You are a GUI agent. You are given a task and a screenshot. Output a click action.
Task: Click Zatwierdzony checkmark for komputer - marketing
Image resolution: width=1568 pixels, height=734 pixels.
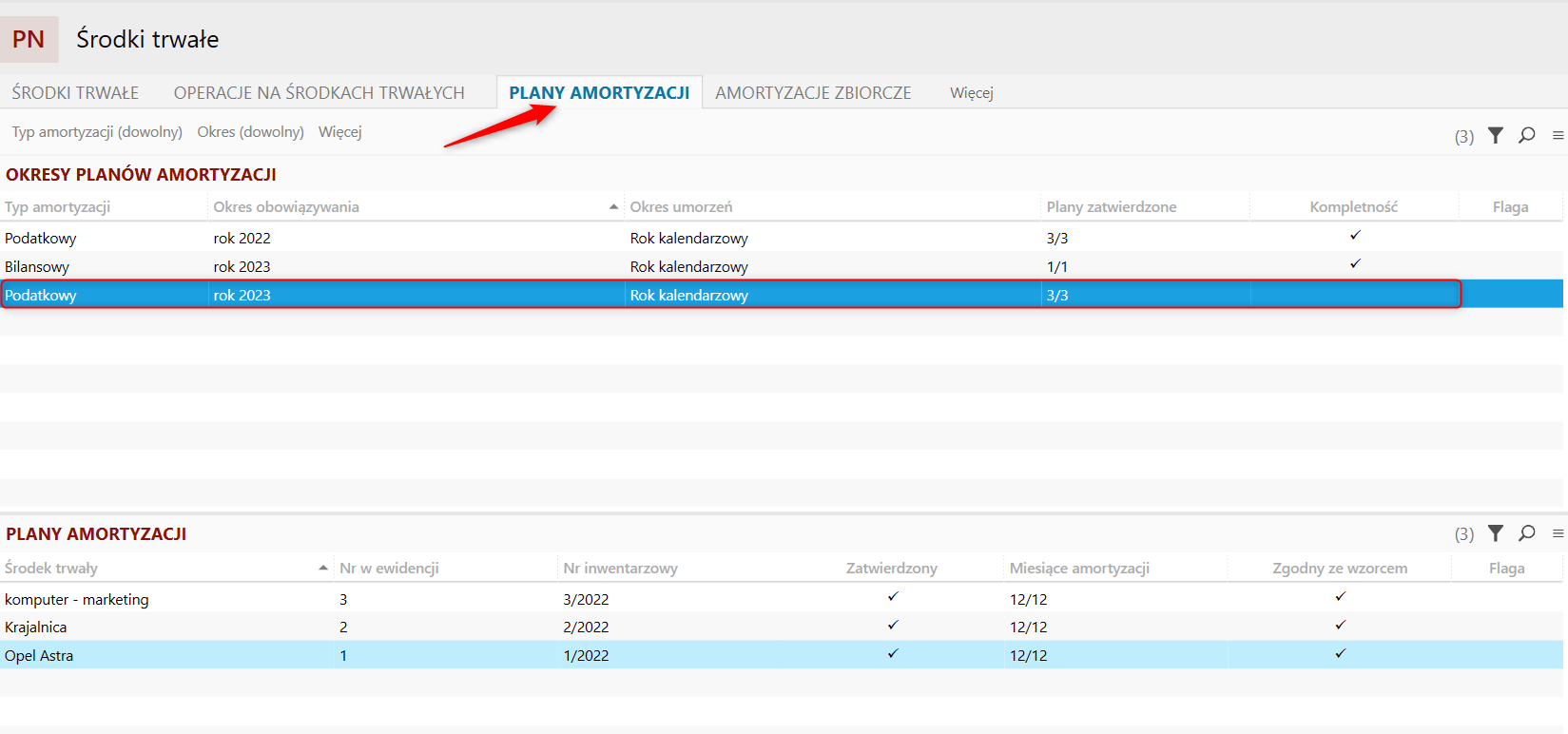pyautogui.click(x=893, y=596)
